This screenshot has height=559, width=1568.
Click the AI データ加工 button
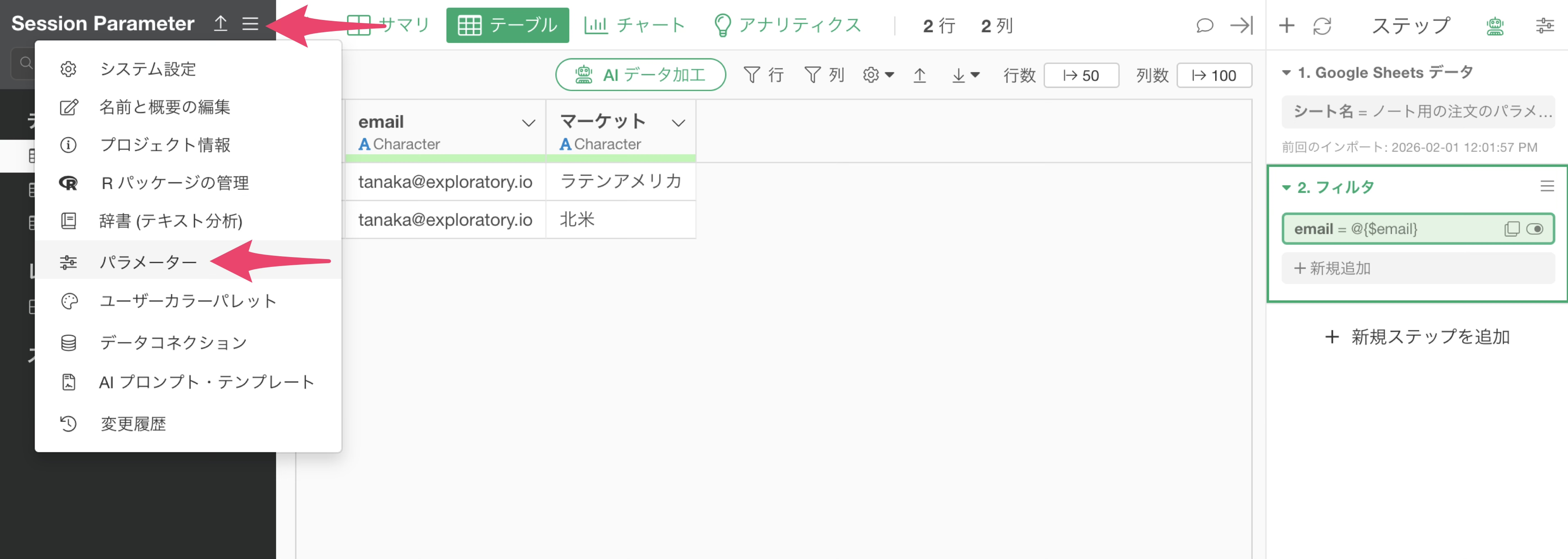point(640,75)
